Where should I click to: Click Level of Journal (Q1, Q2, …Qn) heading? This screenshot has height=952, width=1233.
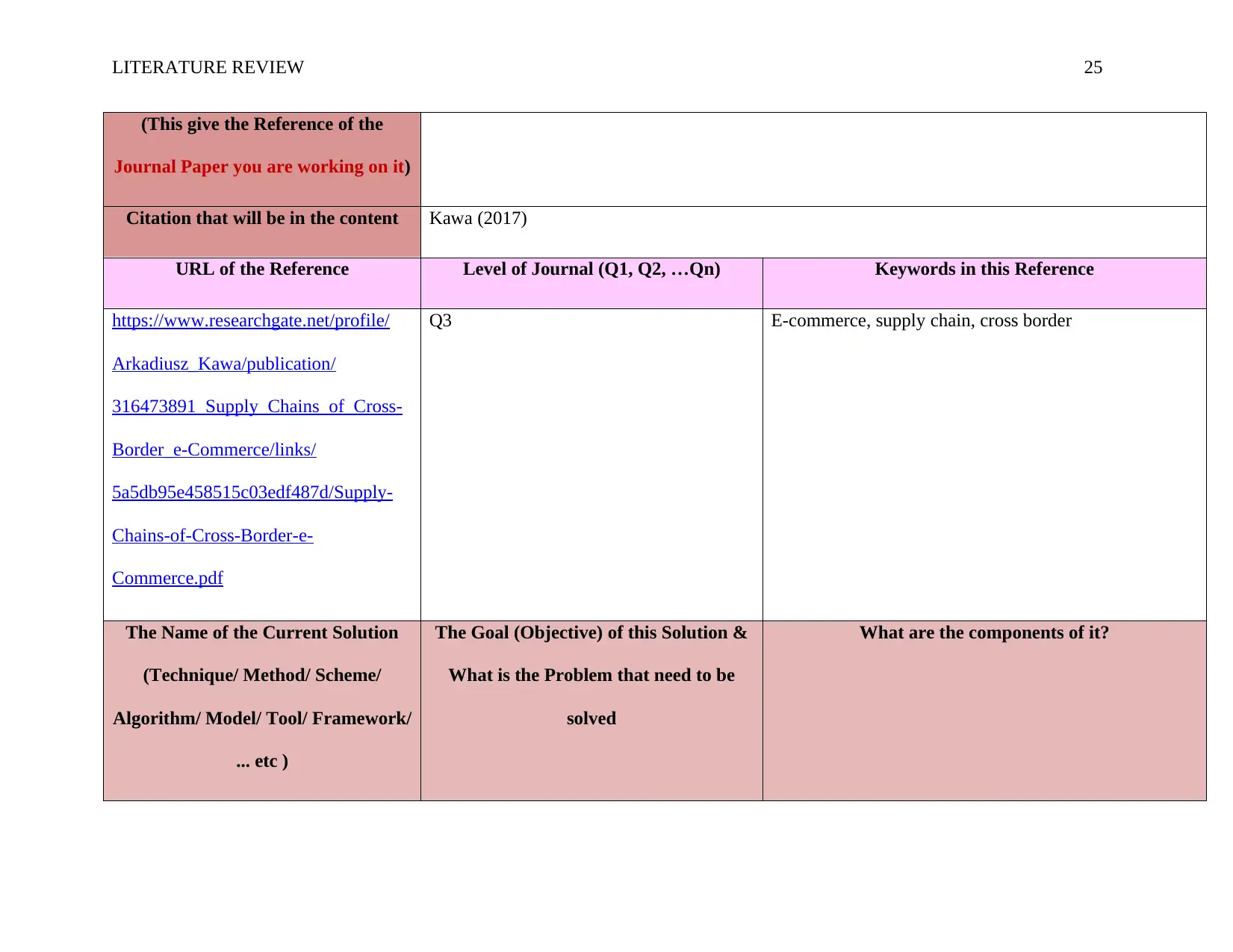[591, 270]
